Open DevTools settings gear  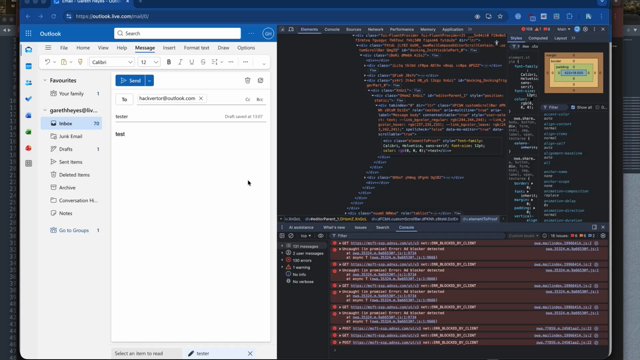point(586,29)
